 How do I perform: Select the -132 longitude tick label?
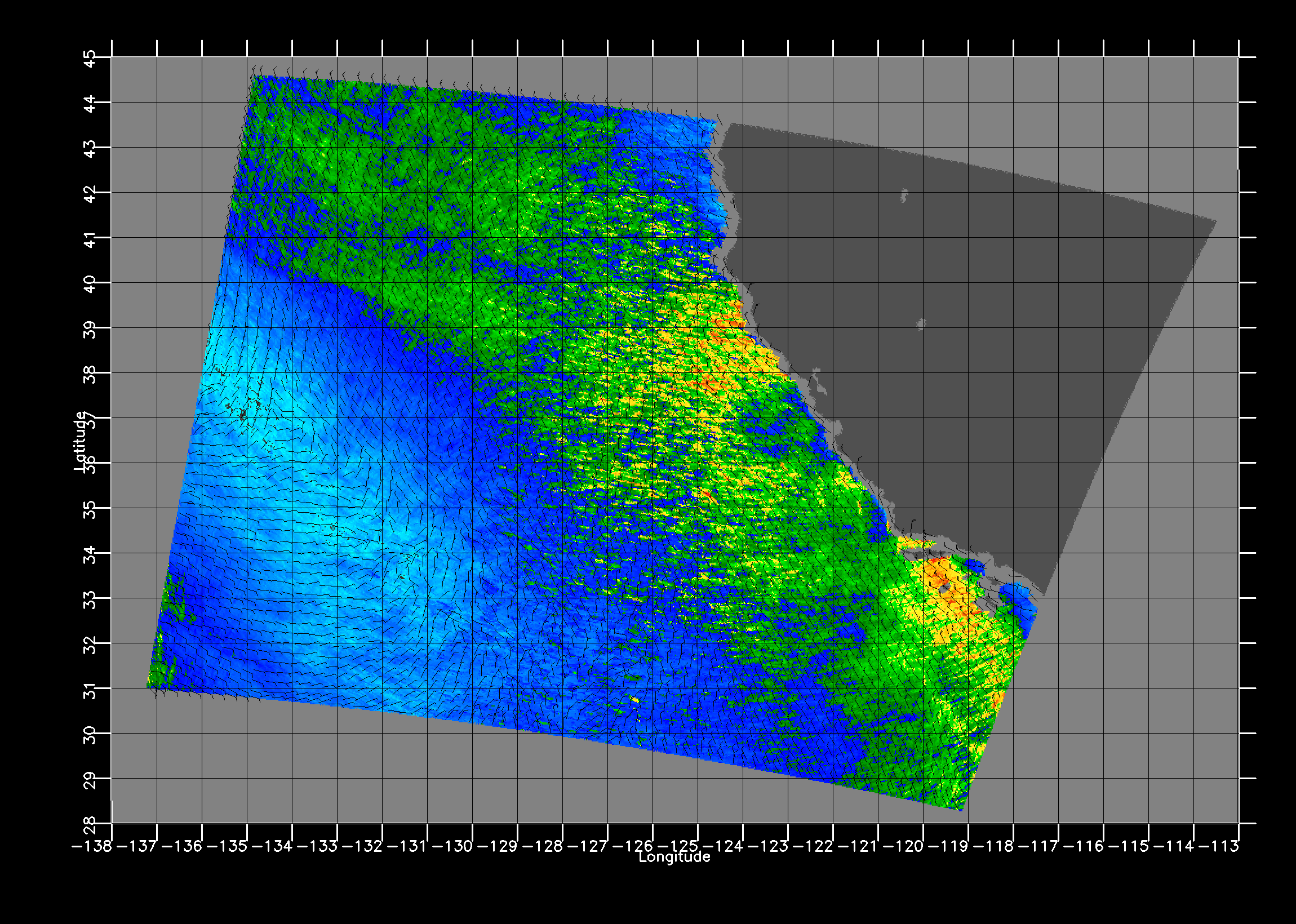362,846
